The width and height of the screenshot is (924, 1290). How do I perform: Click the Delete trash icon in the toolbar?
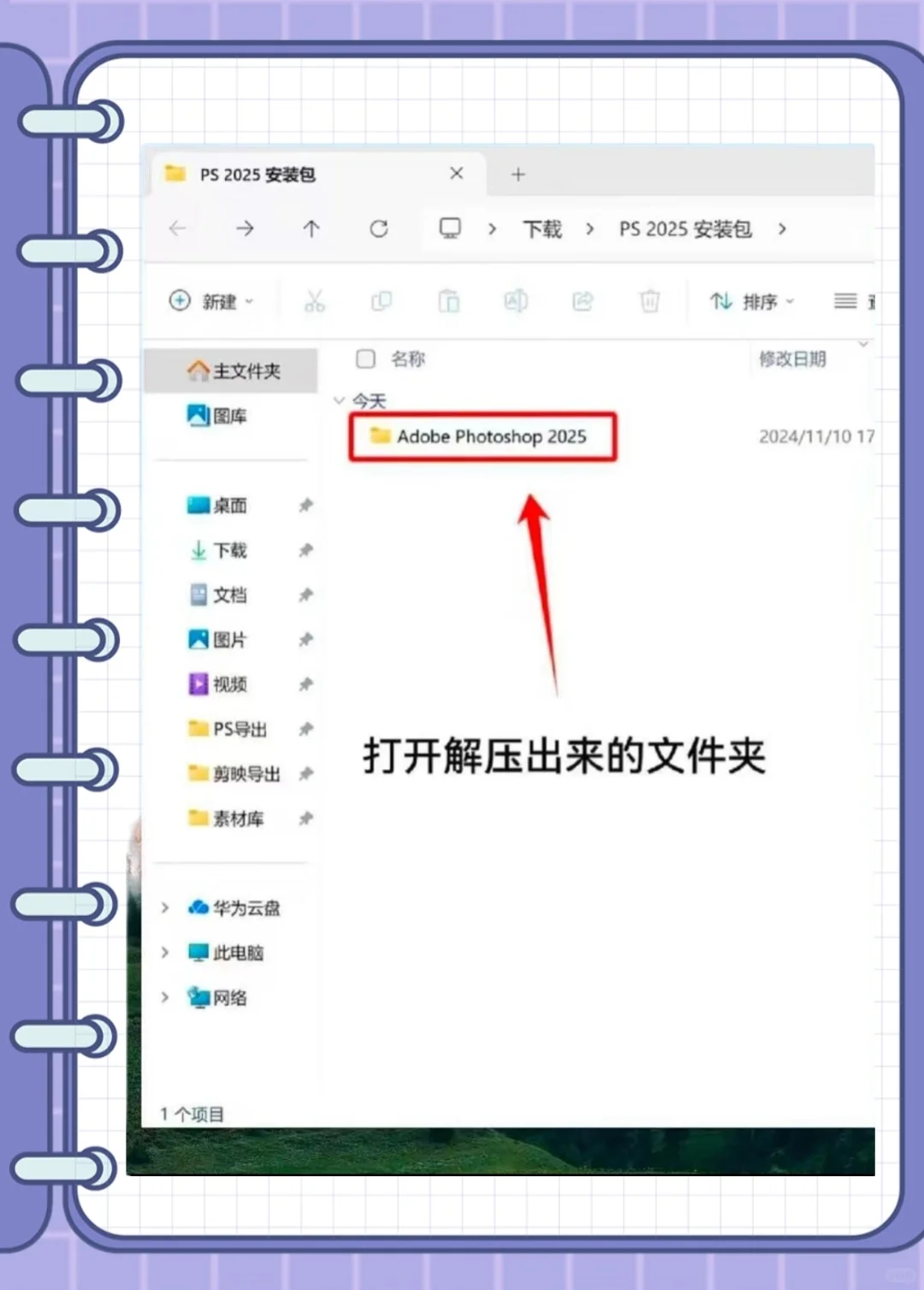tap(649, 301)
